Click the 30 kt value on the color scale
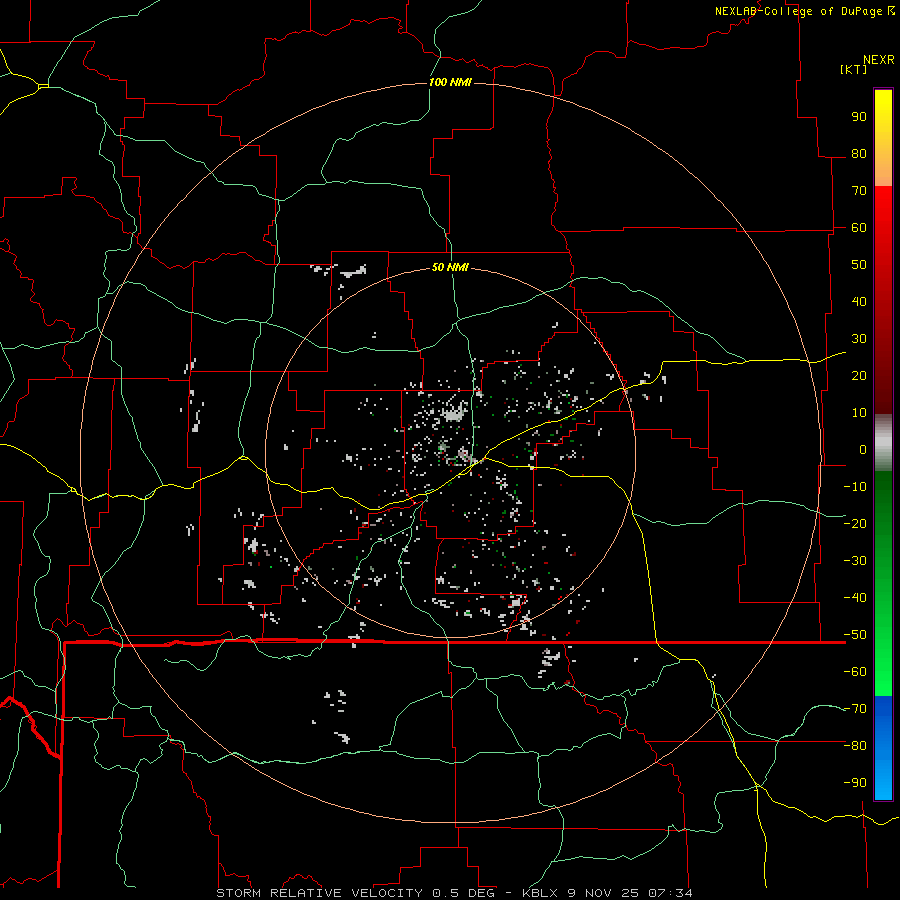This screenshot has width=900, height=900. (859, 339)
